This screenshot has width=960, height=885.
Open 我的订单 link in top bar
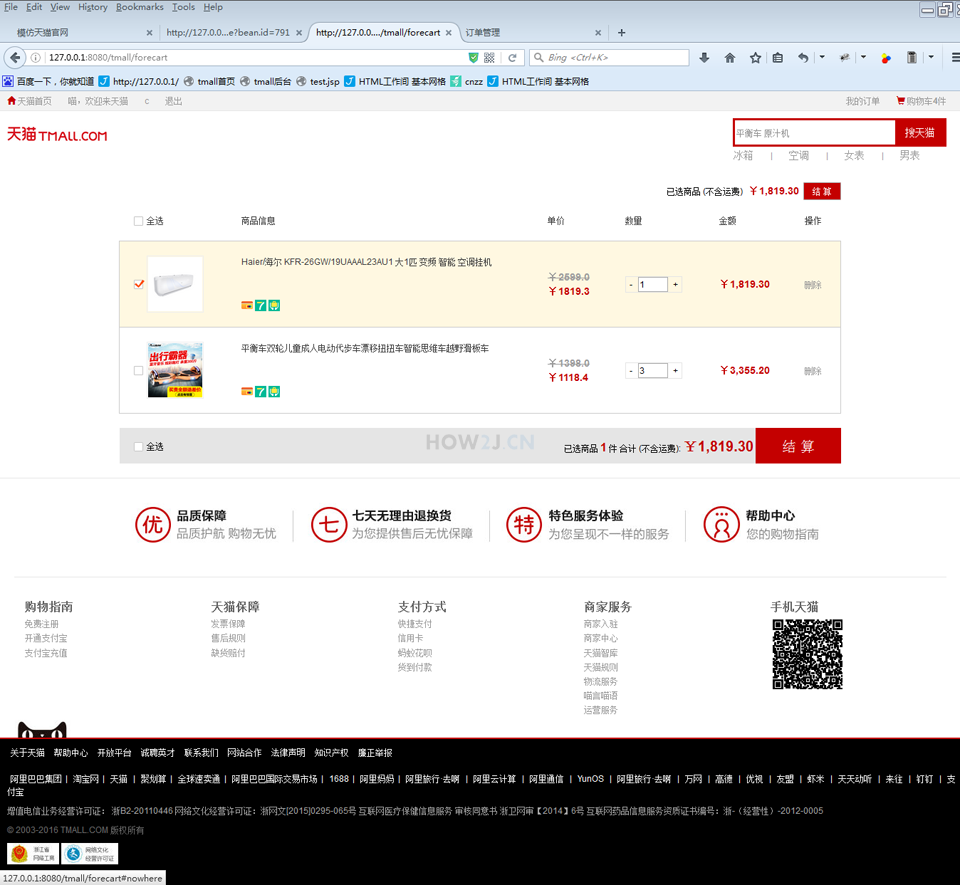pos(862,101)
